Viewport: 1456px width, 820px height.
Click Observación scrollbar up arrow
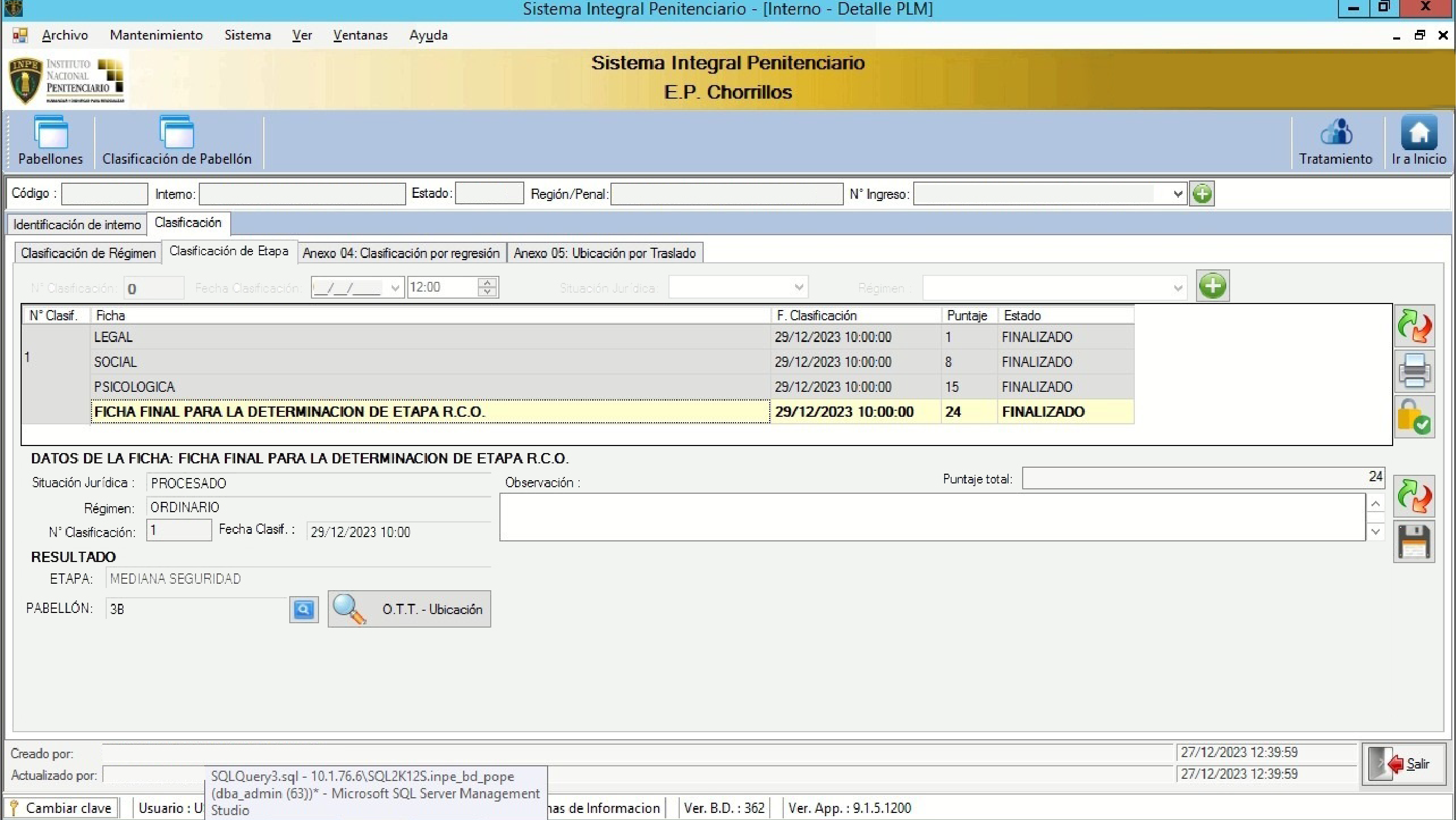click(x=1376, y=503)
